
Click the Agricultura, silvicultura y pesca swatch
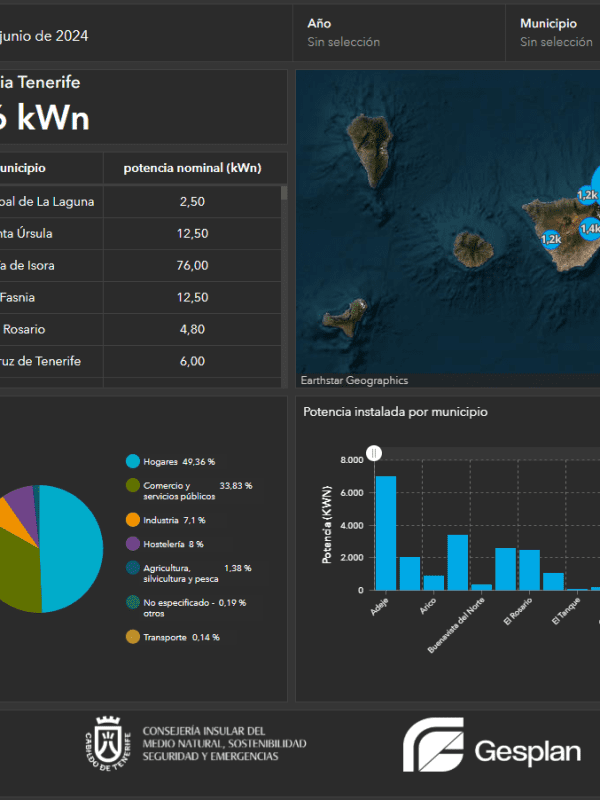click(133, 568)
